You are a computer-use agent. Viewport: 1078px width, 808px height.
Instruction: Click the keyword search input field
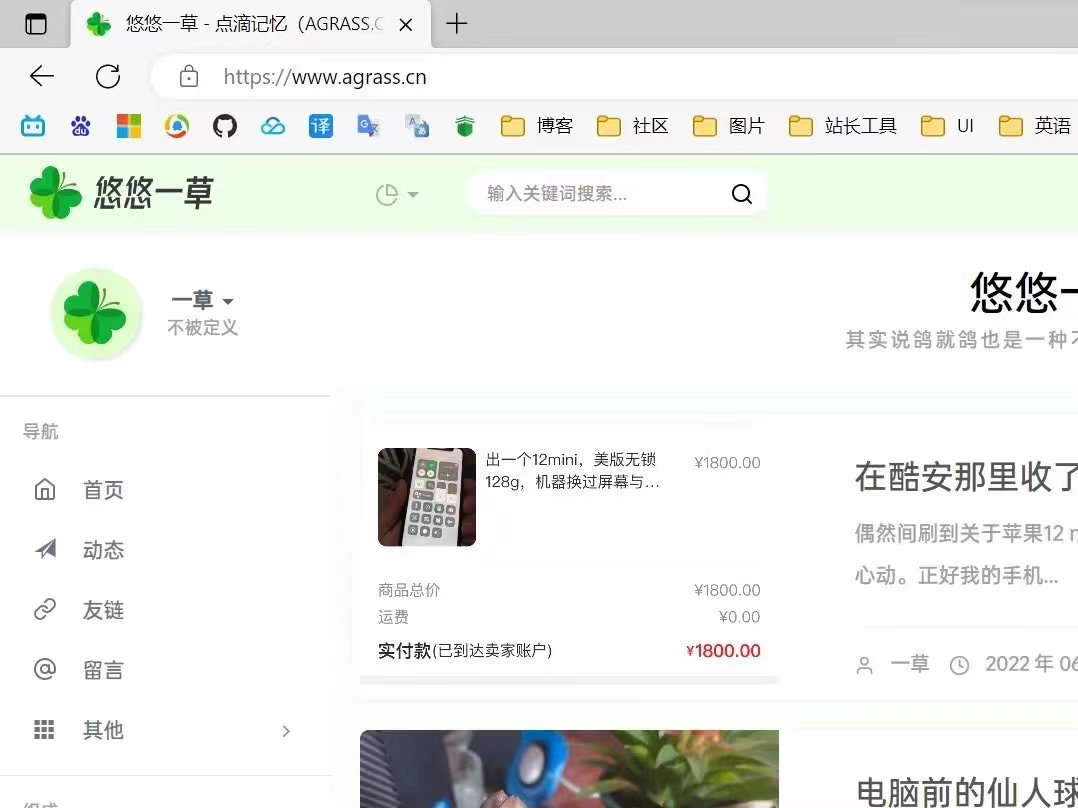pos(600,194)
